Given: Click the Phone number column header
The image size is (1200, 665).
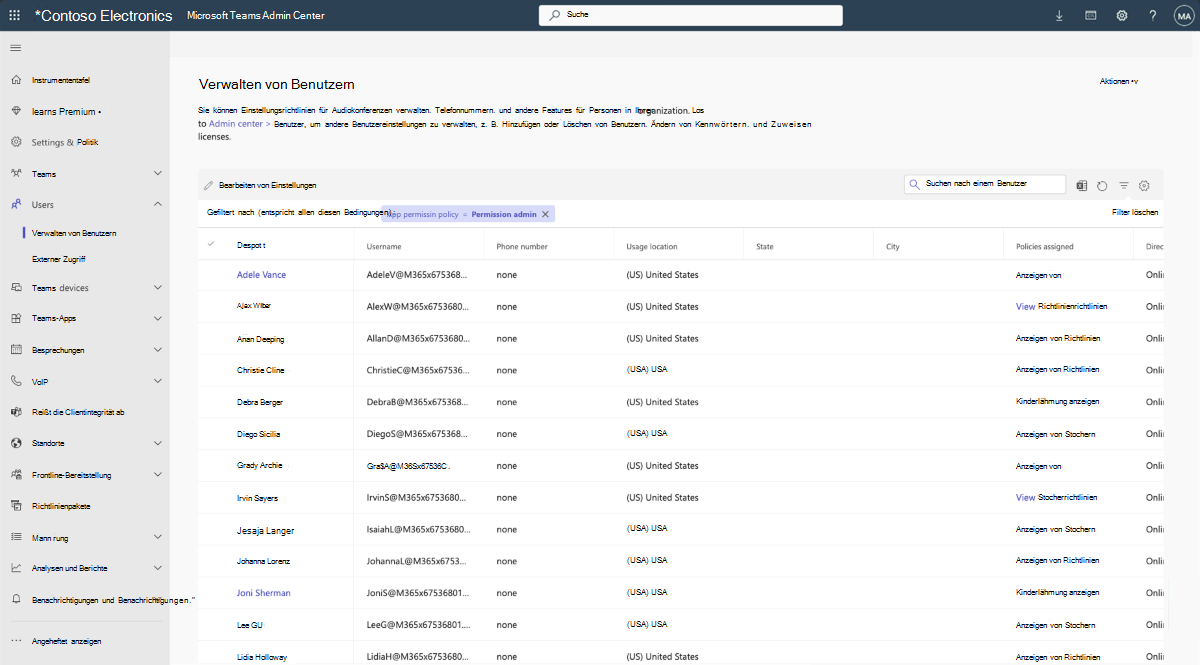Looking at the screenshot, I should click(x=522, y=246).
